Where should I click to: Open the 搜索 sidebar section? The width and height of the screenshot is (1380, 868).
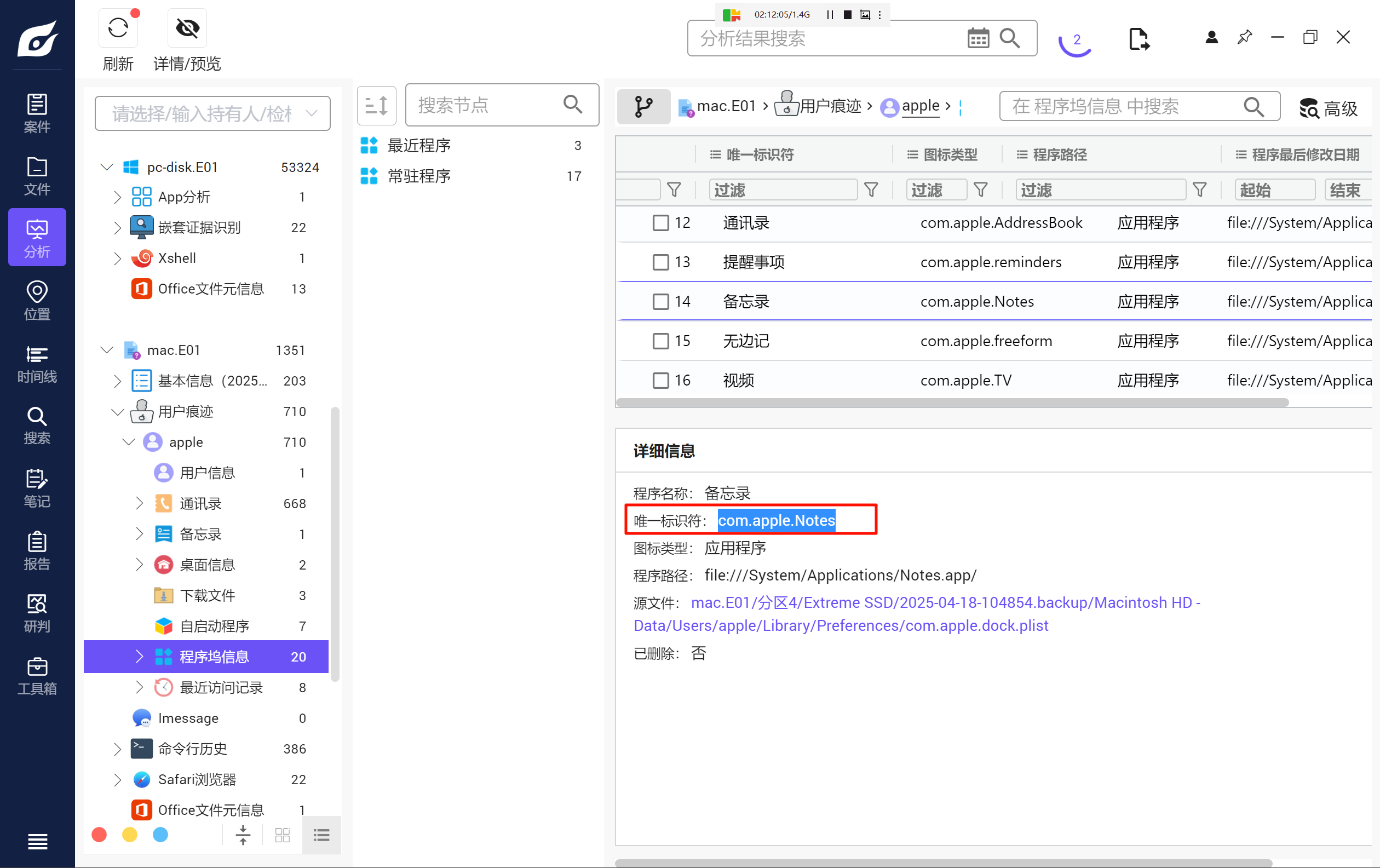[x=37, y=425]
